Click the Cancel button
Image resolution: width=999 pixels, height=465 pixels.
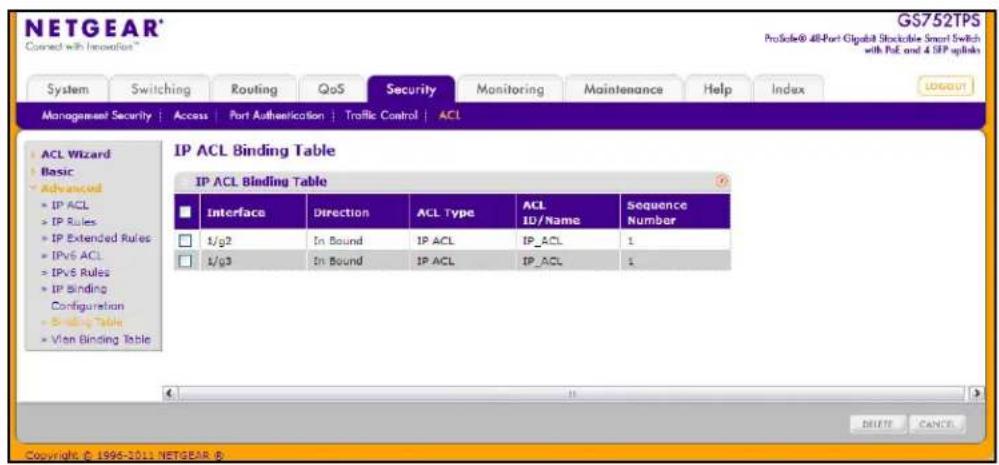937,425
